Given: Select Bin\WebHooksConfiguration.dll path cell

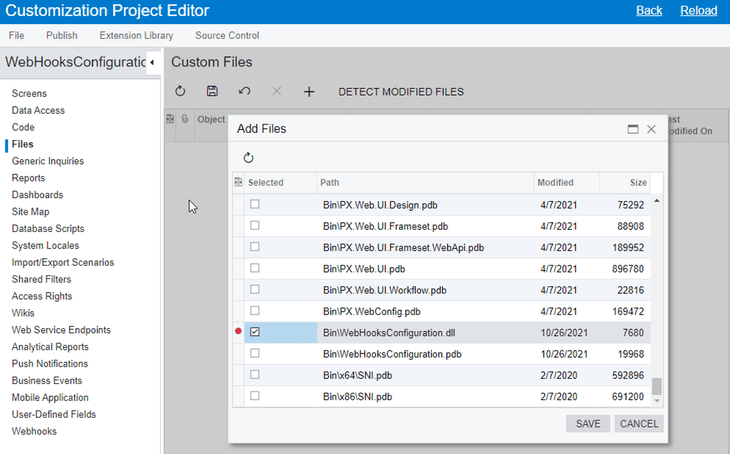Looking at the screenshot, I should point(426,332).
